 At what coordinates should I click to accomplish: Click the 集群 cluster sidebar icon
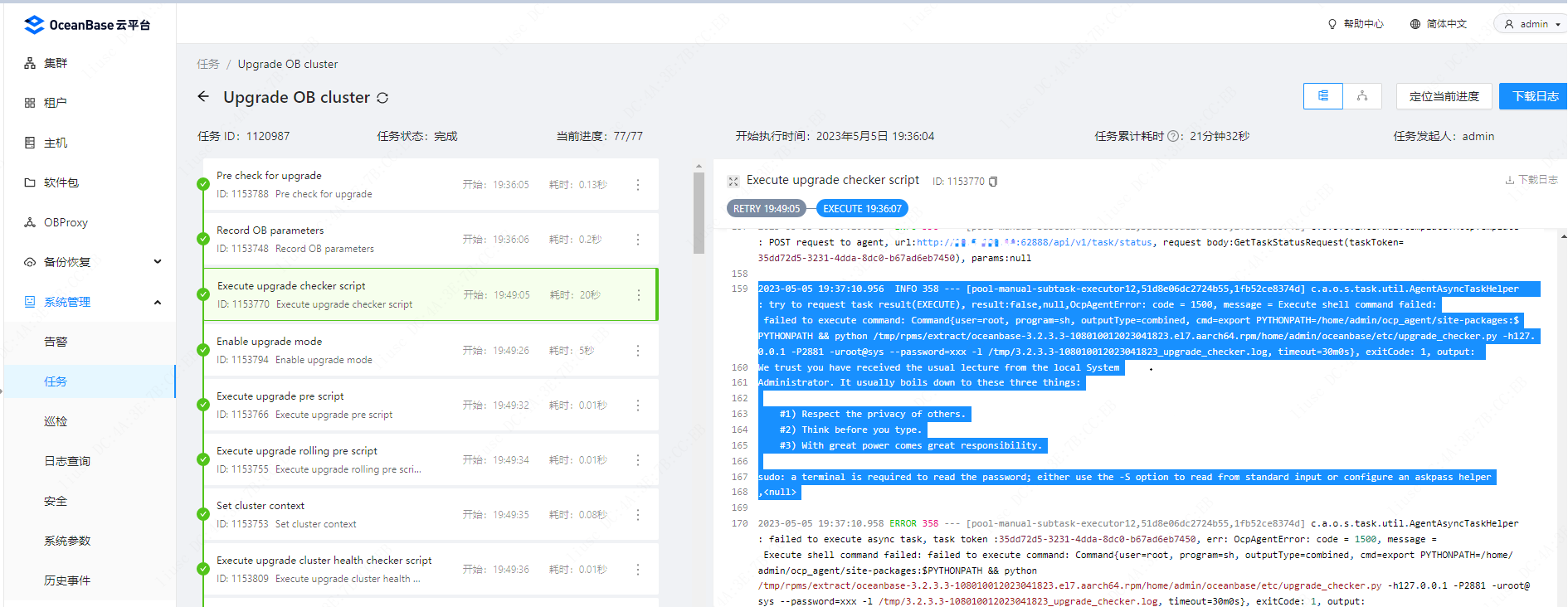tap(30, 63)
